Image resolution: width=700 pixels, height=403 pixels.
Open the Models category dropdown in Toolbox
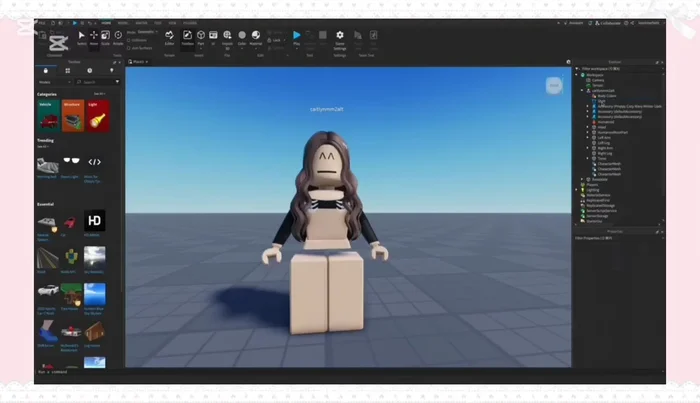[54, 82]
